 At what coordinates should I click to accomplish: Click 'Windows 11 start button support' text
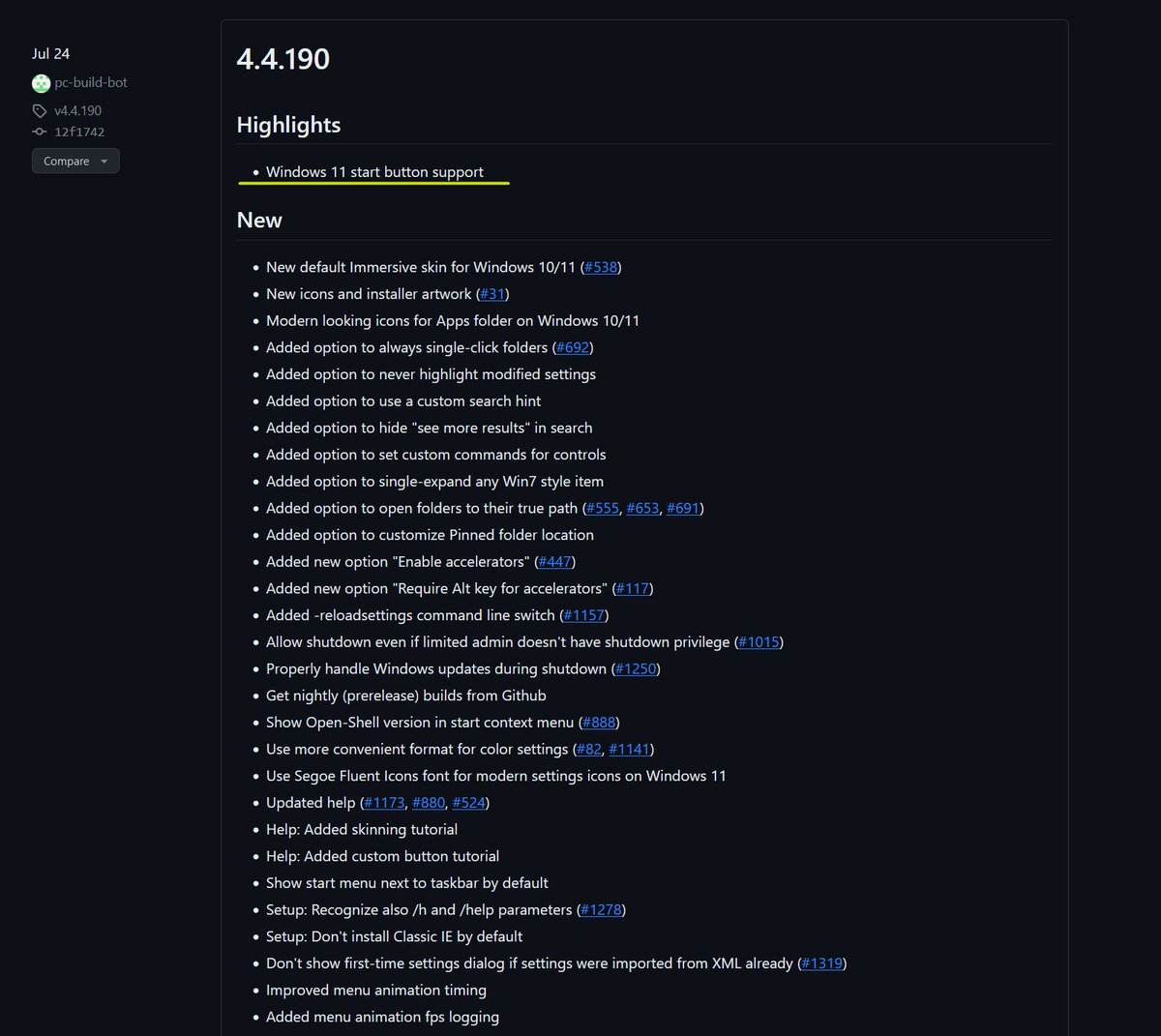374,172
